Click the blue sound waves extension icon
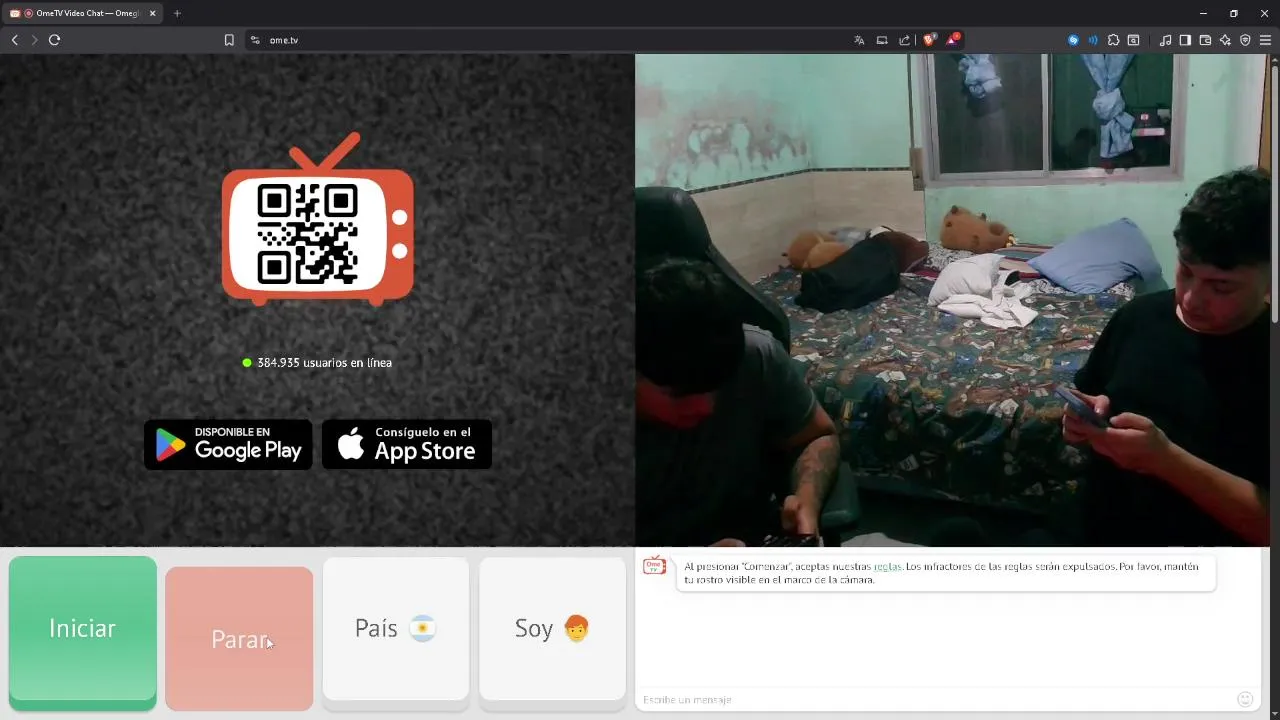This screenshot has width=1280, height=720. click(1093, 40)
